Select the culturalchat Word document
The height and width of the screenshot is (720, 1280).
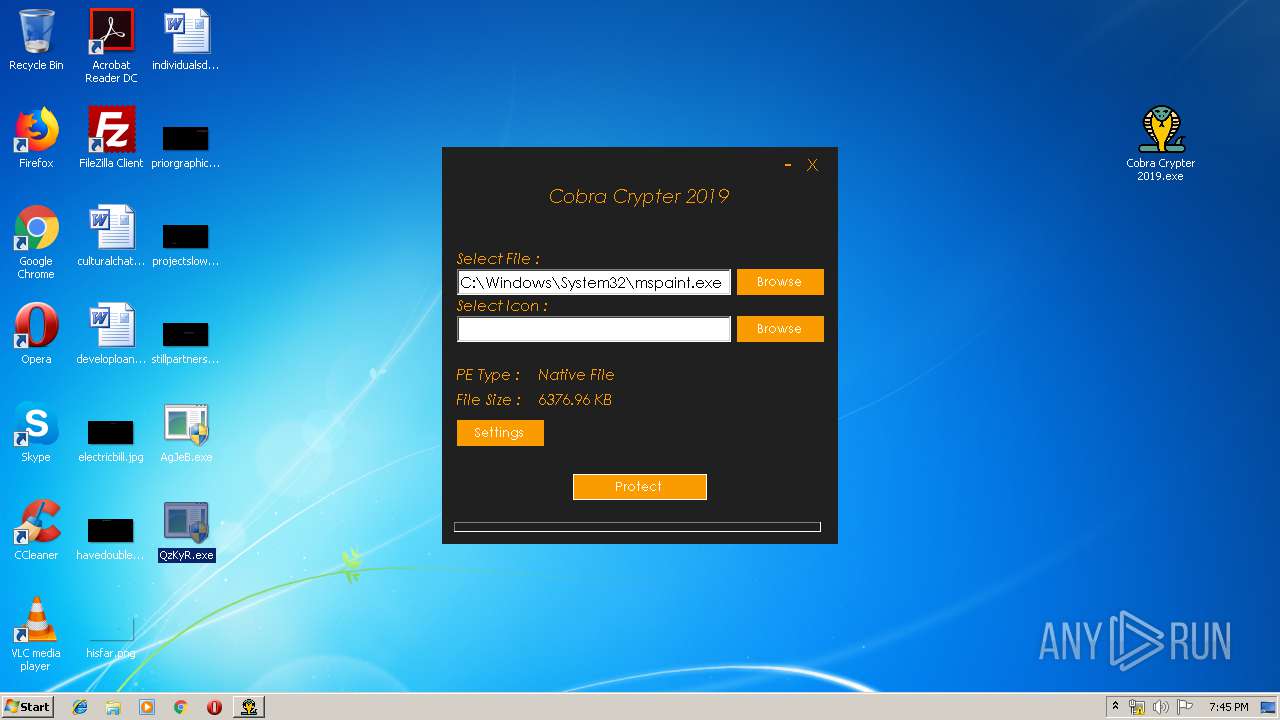[x=111, y=236]
